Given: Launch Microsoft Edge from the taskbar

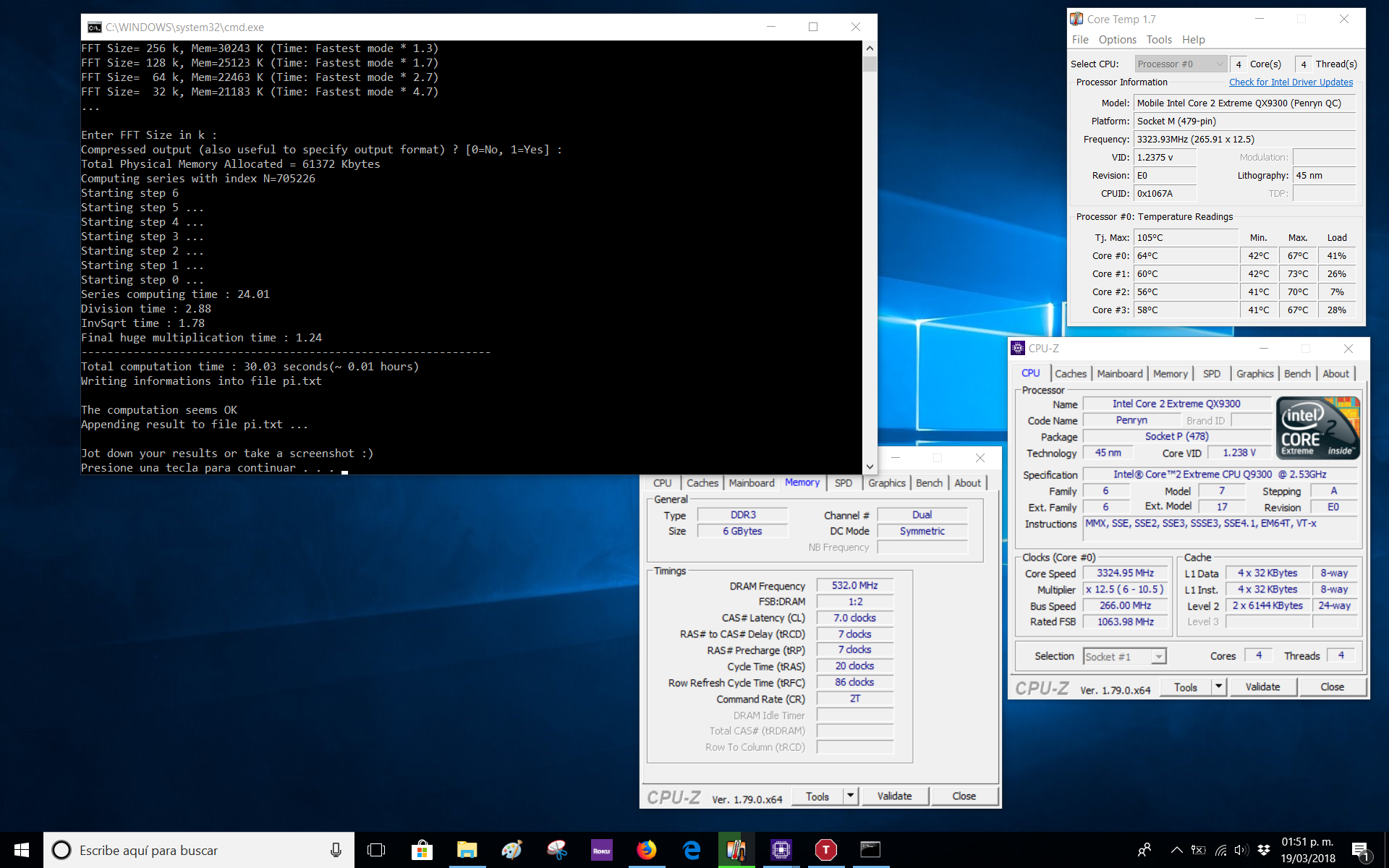Looking at the screenshot, I should tap(692, 850).
